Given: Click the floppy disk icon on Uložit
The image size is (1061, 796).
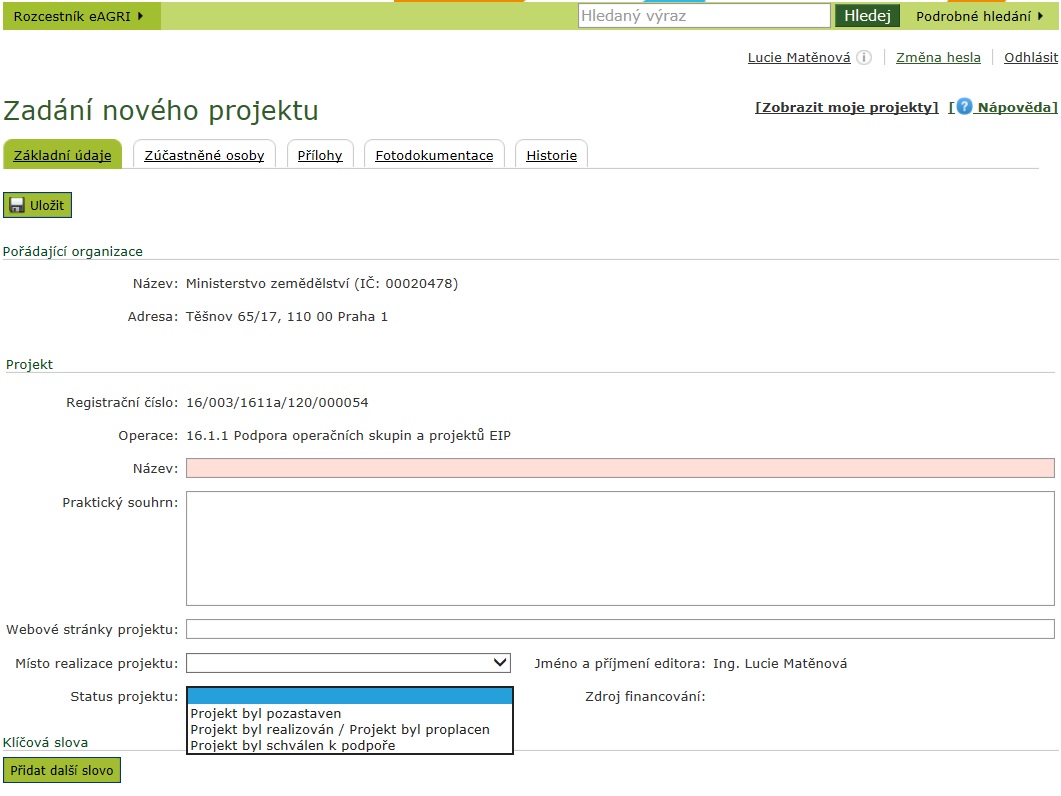Looking at the screenshot, I should [x=17, y=206].
